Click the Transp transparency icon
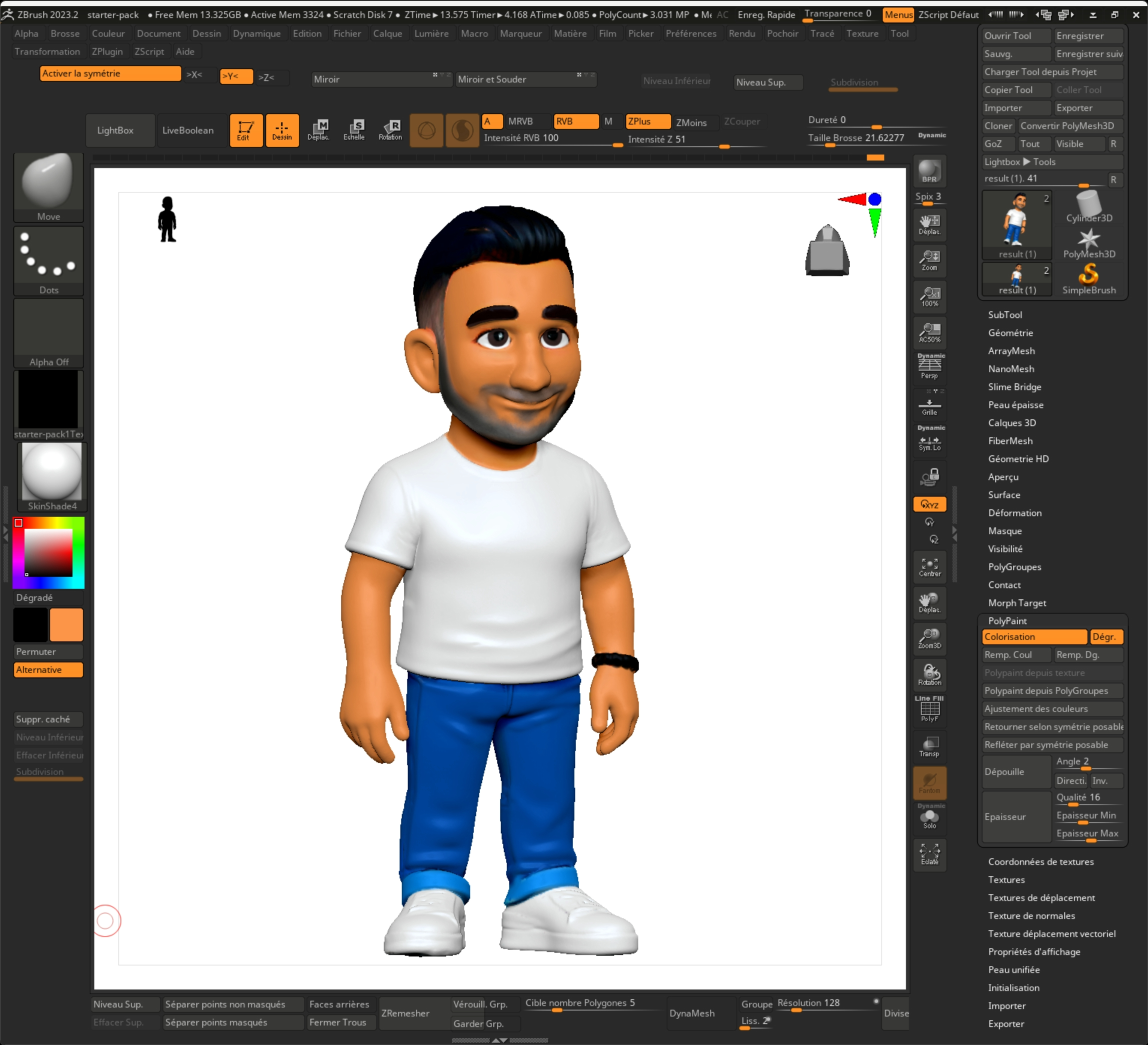Image resolution: width=1148 pixels, height=1045 pixels. [929, 746]
